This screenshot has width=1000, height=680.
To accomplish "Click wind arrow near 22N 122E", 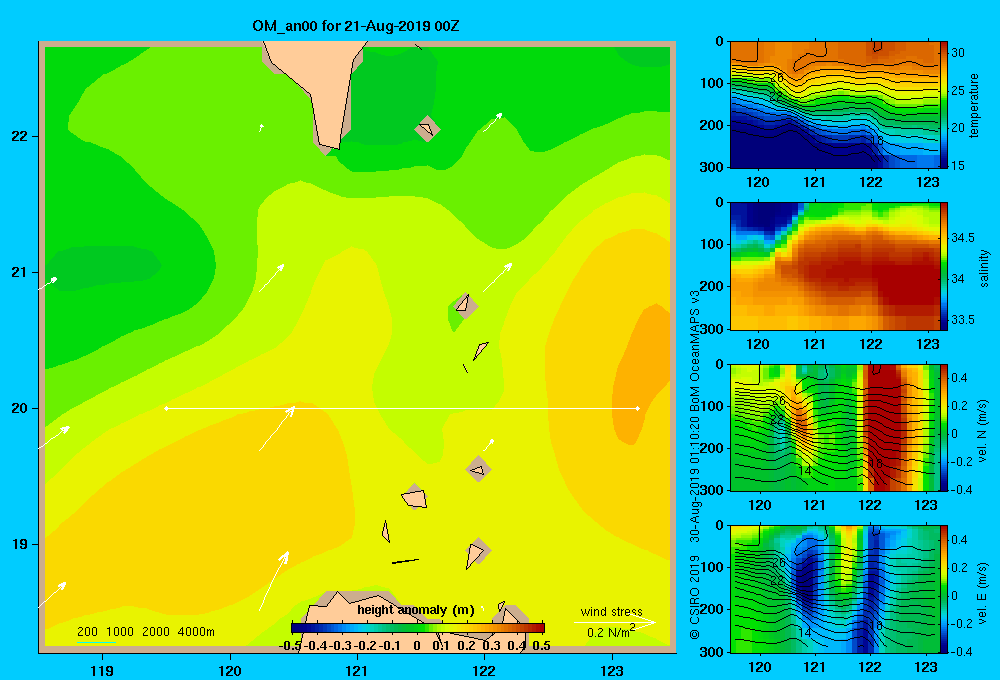I will (x=492, y=122).
